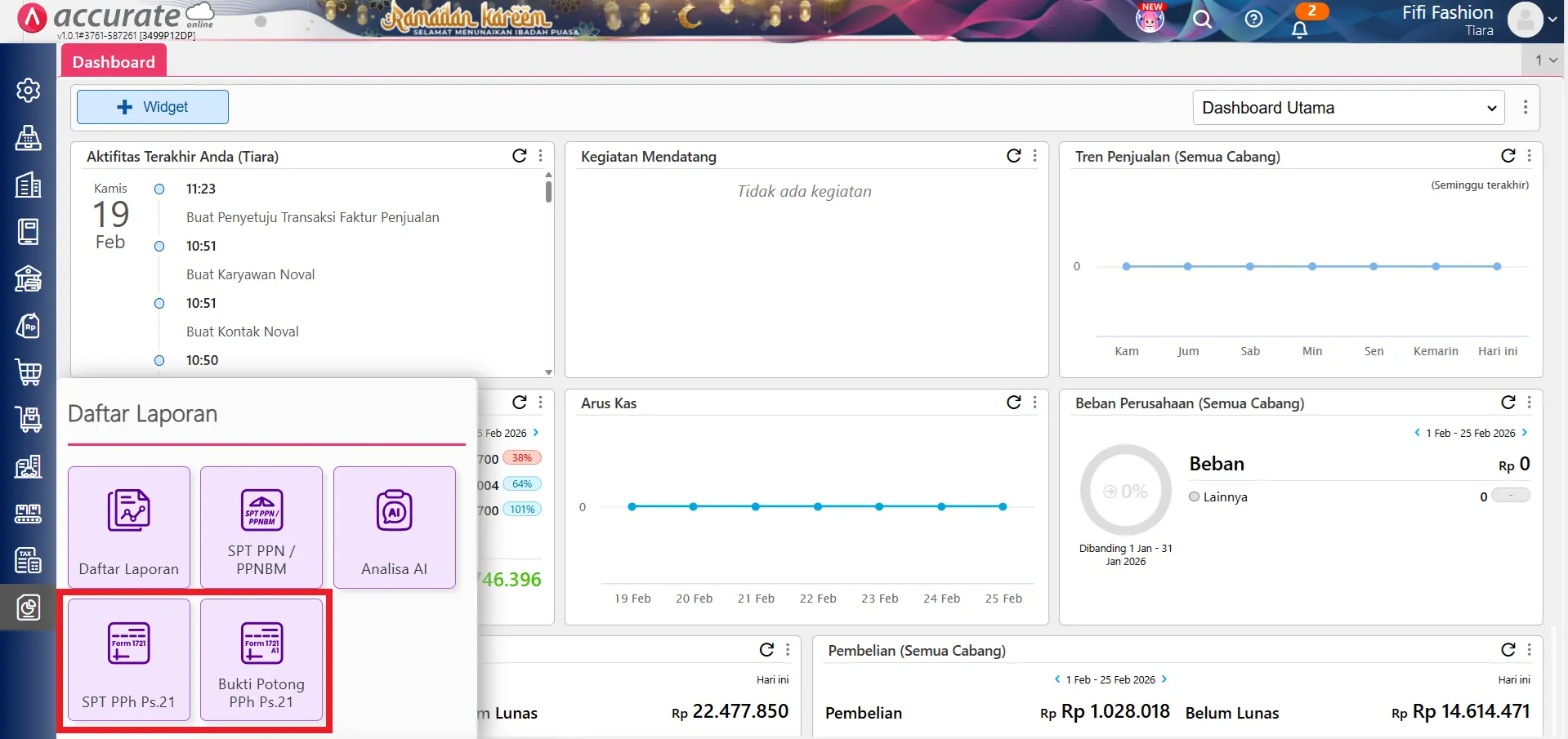
Task: Open the tab counter dropdown
Action: (x=1545, y=60)
